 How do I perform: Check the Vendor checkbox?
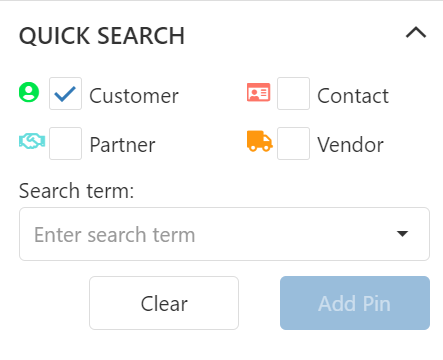tap(293, 143)
